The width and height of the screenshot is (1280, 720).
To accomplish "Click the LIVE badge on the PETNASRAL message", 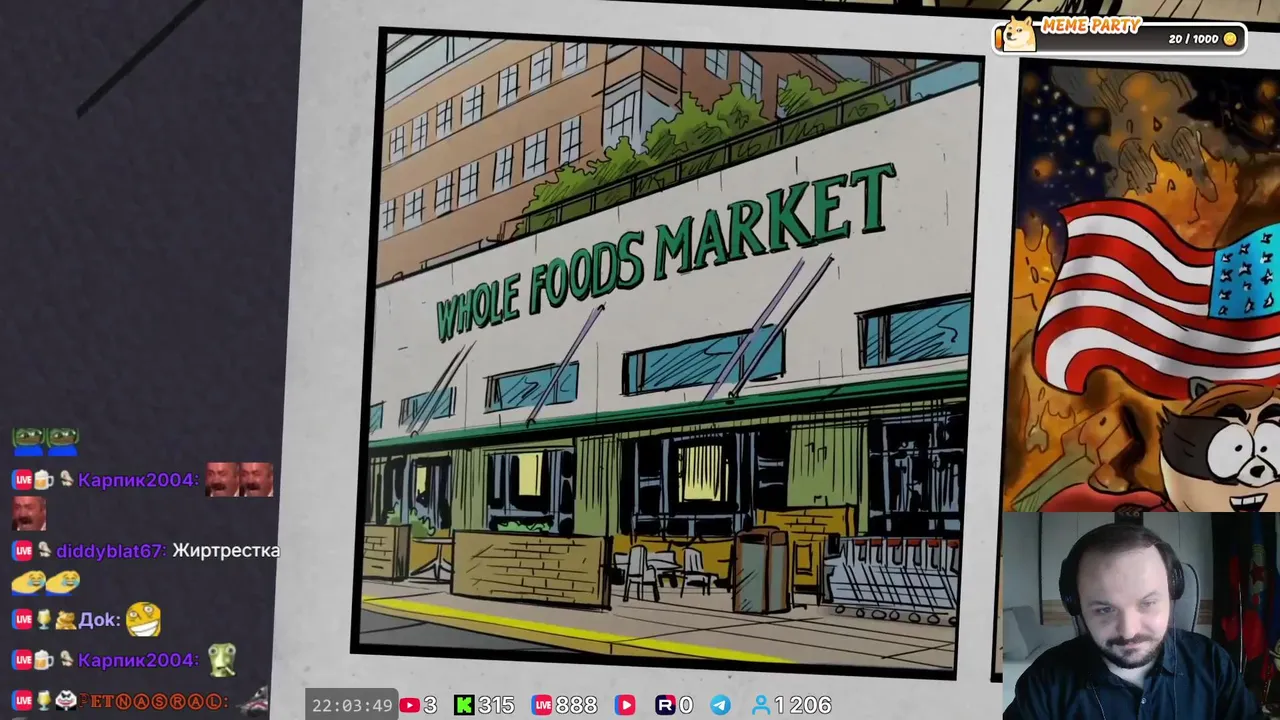I will point(22,701).
